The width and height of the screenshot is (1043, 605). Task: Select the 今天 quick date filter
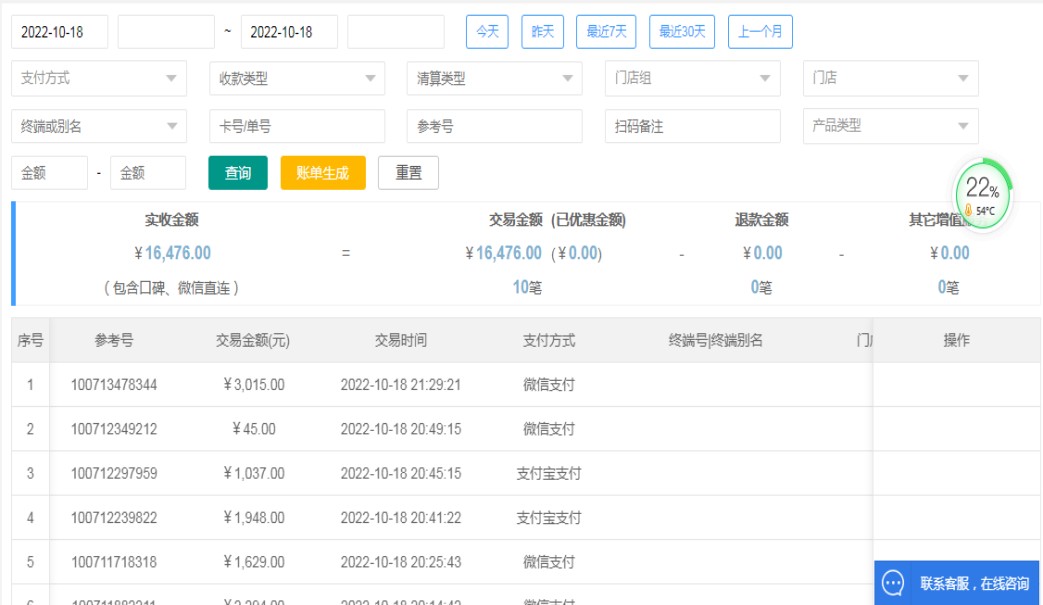(487, 32)
